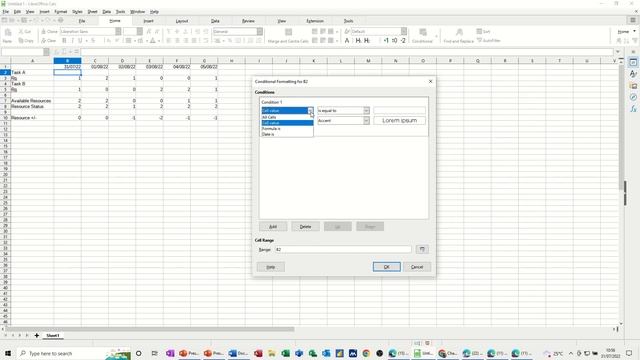
Task: Click the Windows Start button
Action: (8, 353)
